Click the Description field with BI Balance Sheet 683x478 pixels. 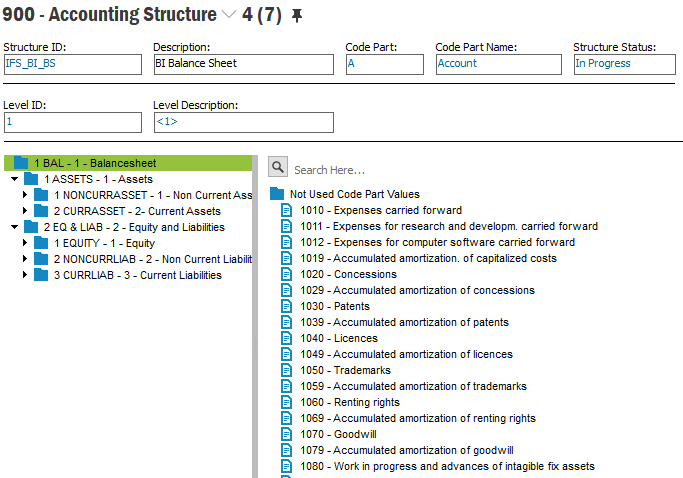pyautogui.click(x=243, y=64)
